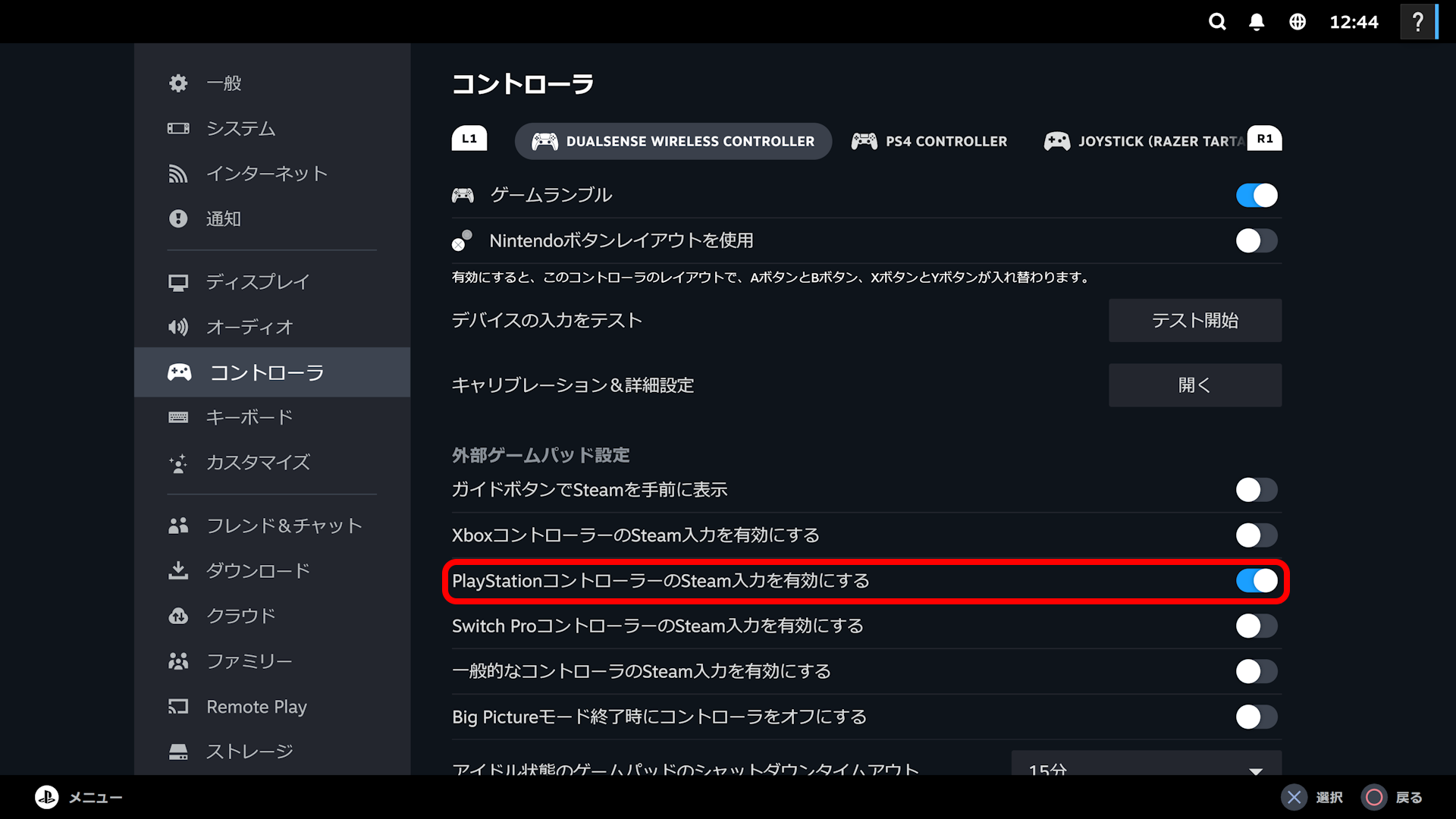1456x819 pixels.
Task: Enable 一般的なコントローラのSteam入力 toggle
Action: pyautogui.click(x=1257, y=672)
